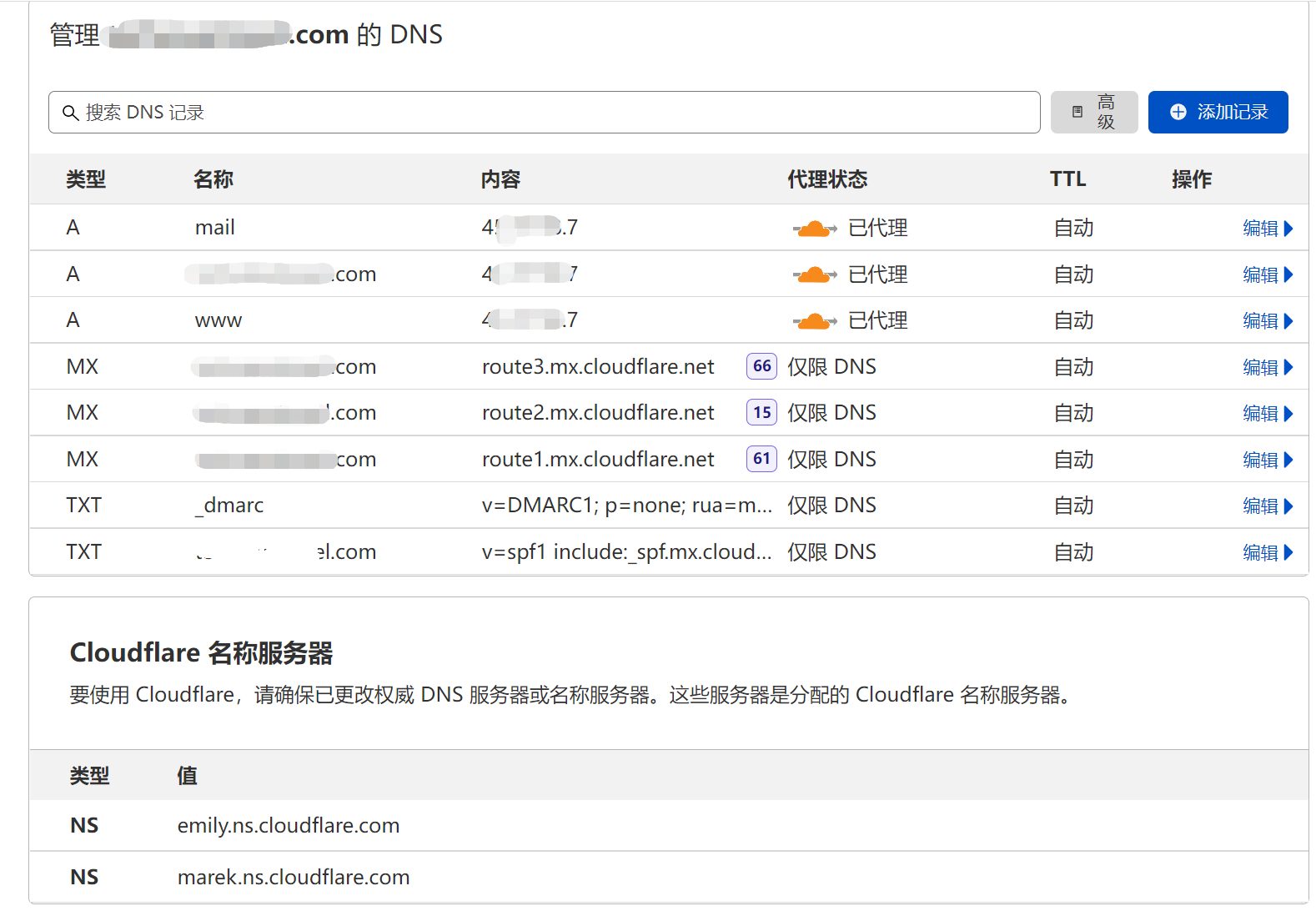Click the TTL column header

1068,179
